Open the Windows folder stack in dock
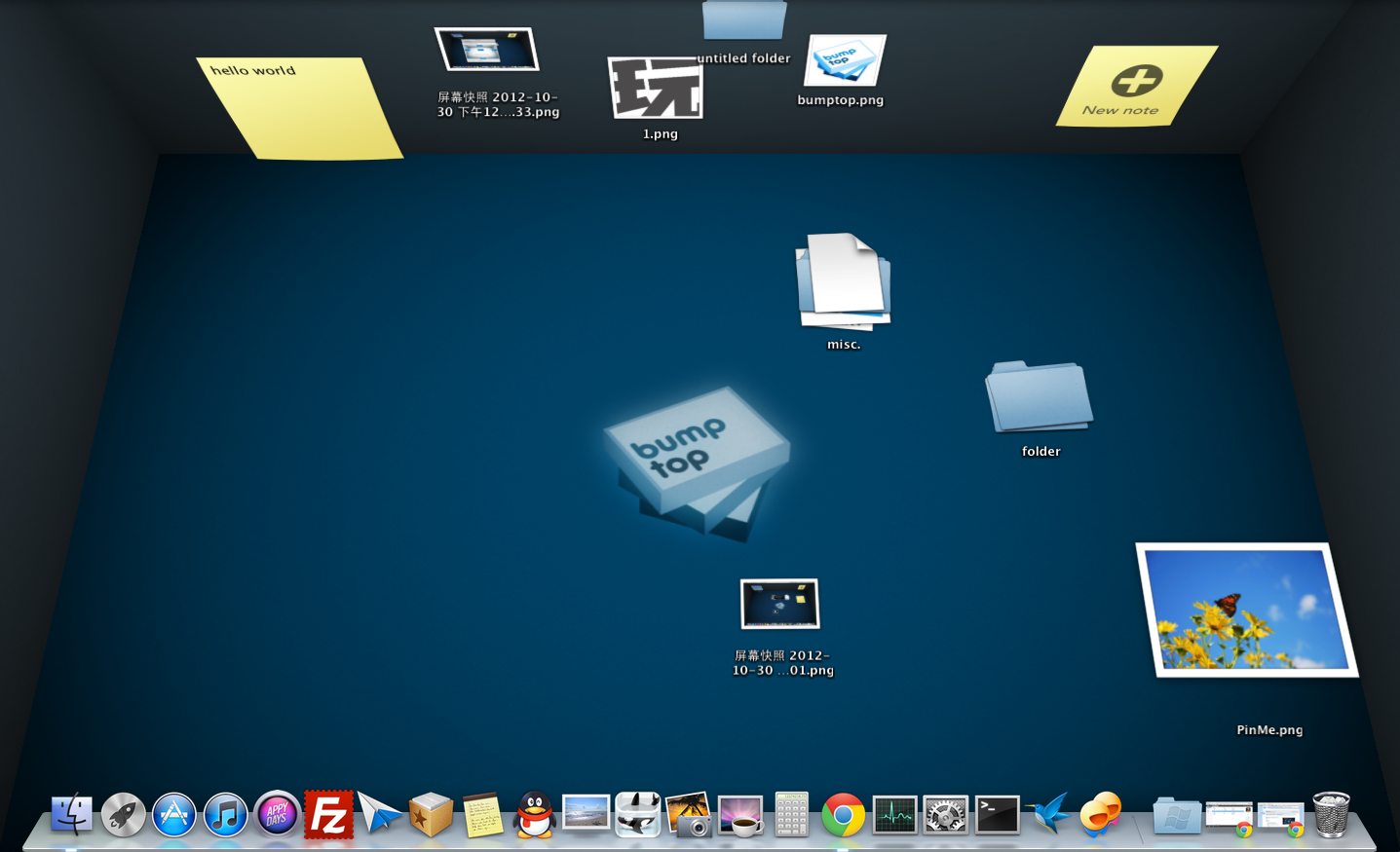The height and width of the screenshot is (852, 1400). click(1177, 815)
